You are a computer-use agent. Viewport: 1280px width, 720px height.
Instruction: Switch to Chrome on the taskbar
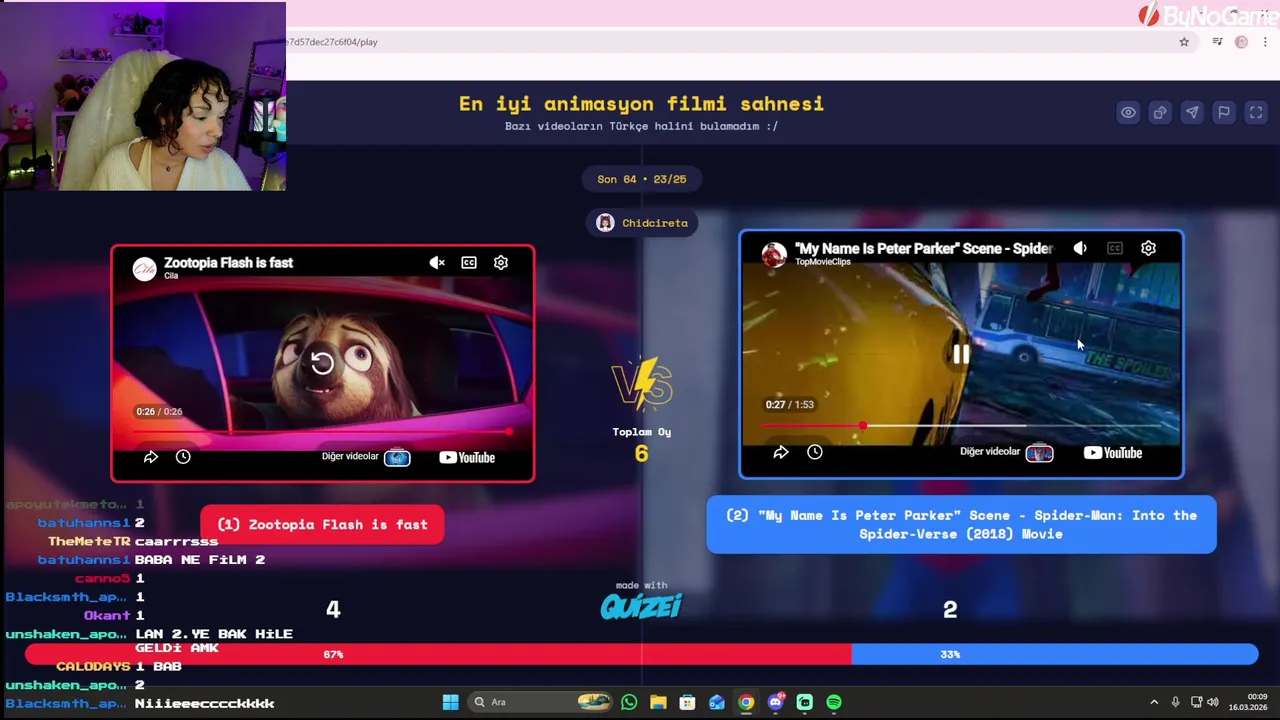click(746, 702)
